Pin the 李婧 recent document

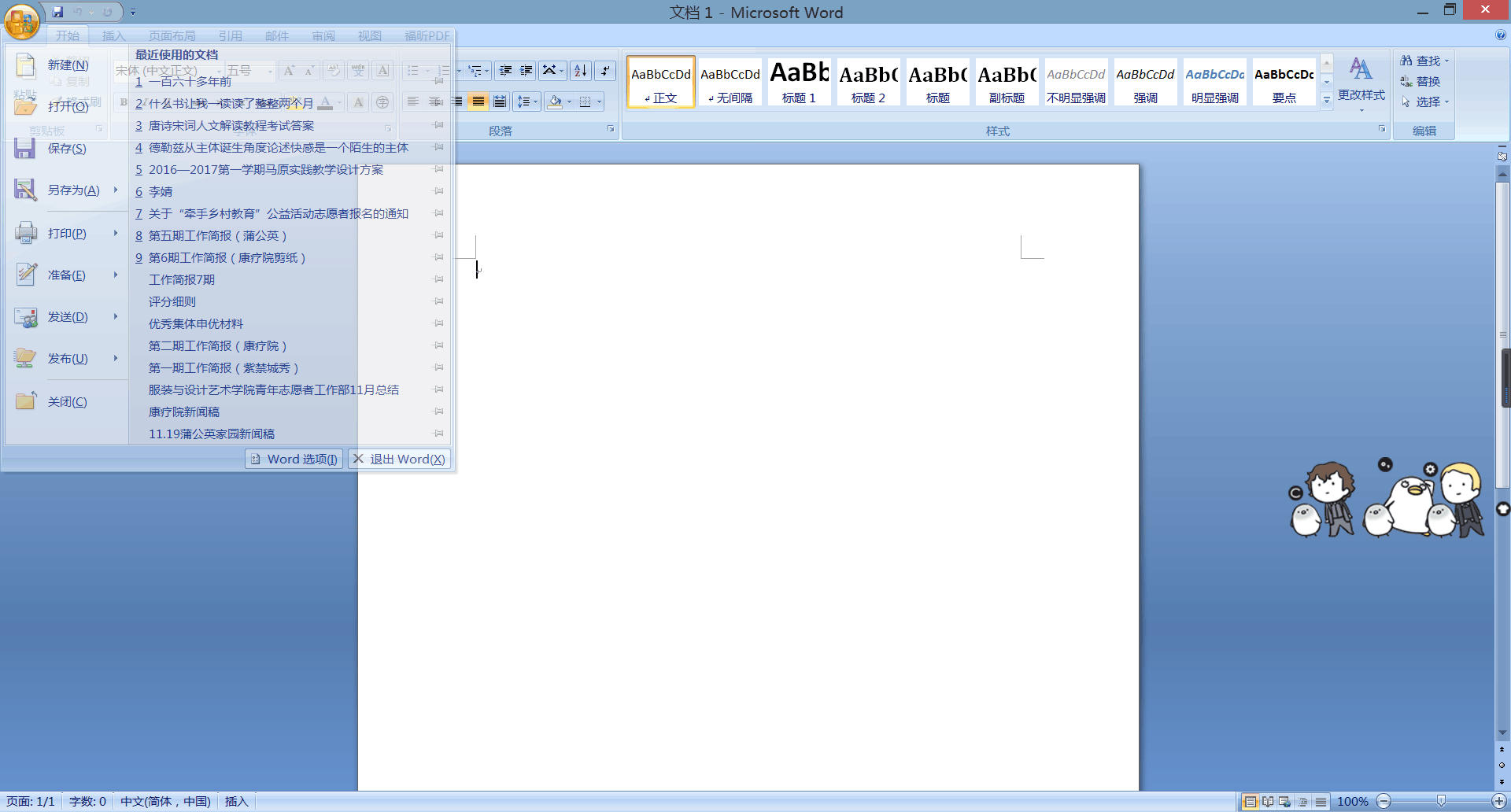point(439,191)
